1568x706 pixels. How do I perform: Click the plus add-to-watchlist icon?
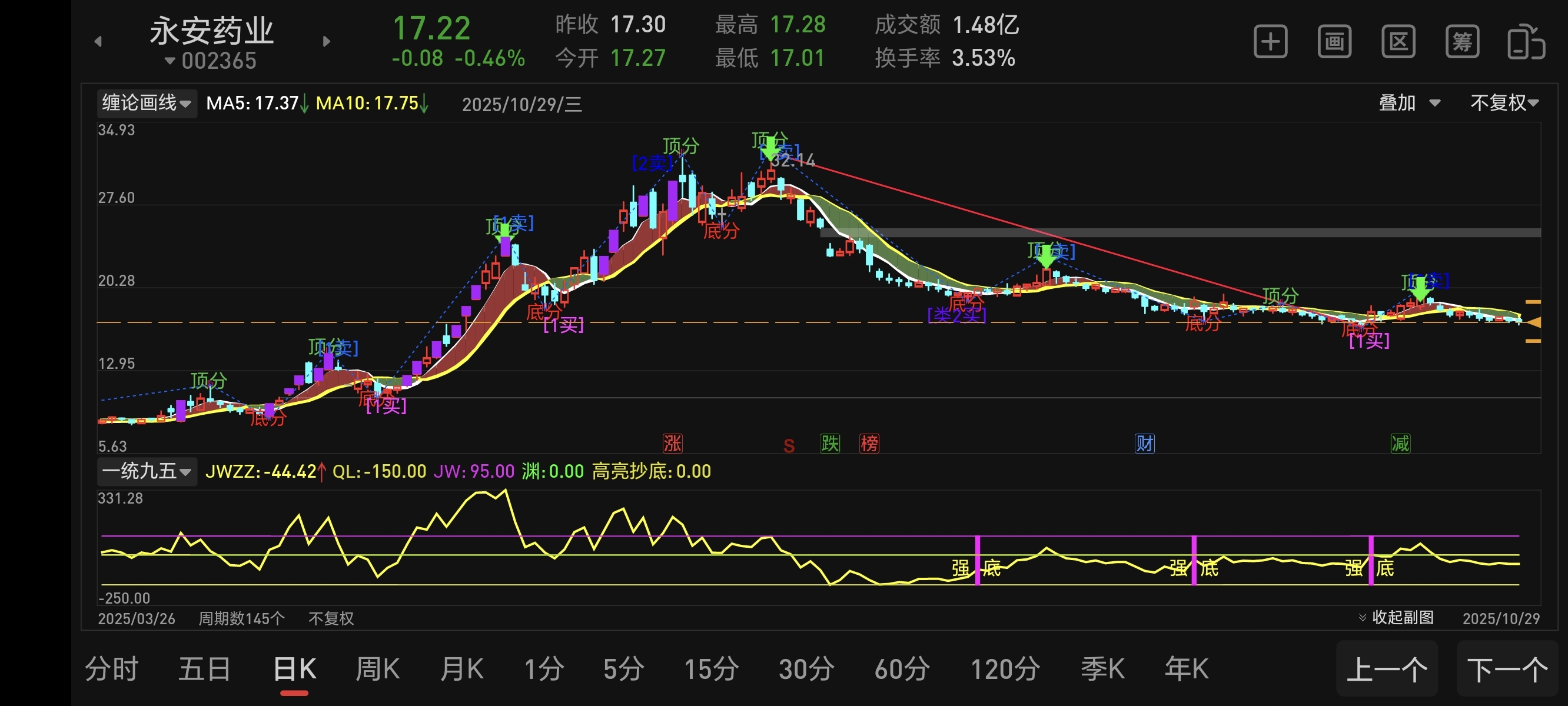click(1270, 42)
